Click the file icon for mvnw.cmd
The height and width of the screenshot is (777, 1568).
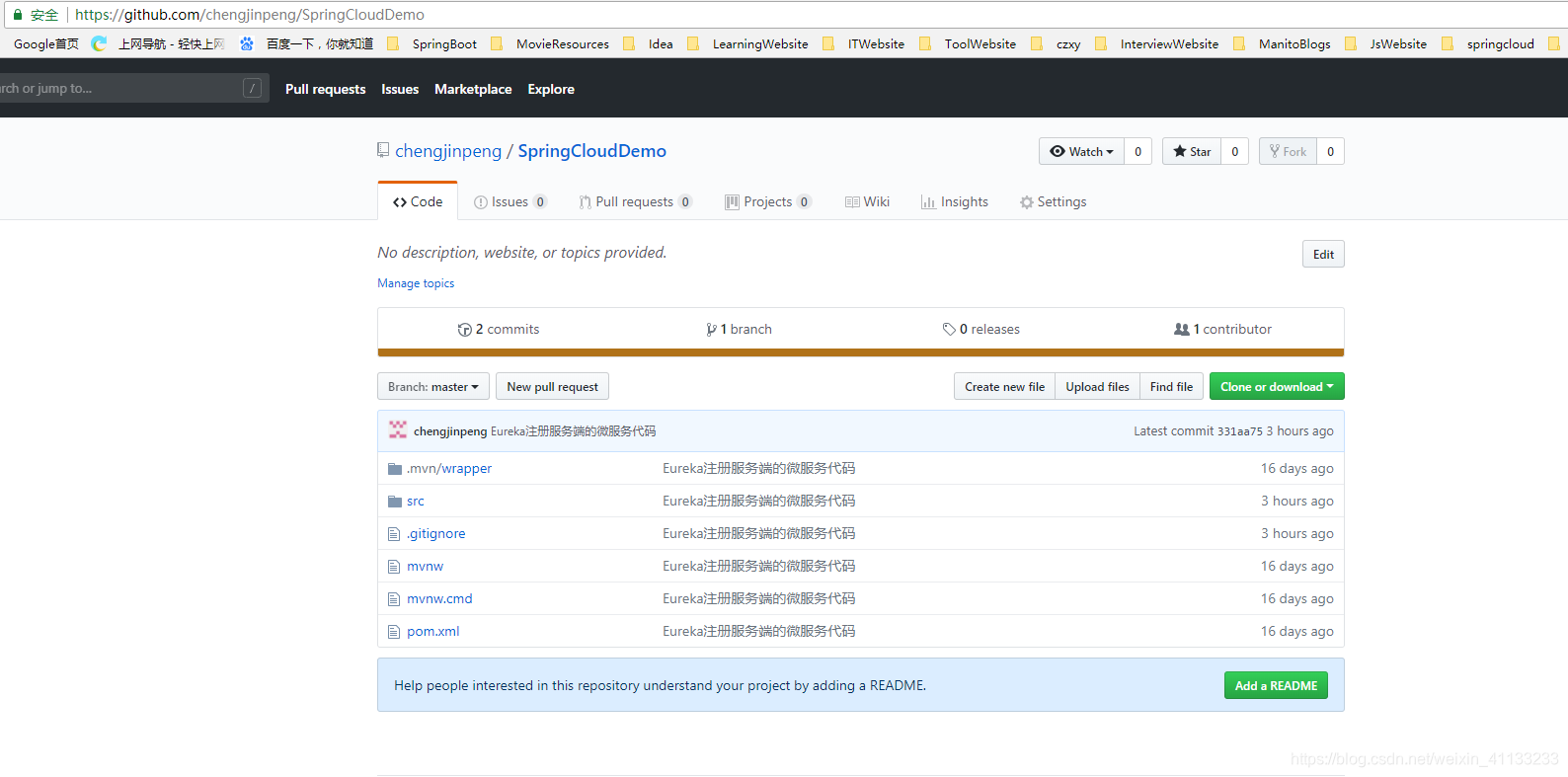tap(394, 599)
